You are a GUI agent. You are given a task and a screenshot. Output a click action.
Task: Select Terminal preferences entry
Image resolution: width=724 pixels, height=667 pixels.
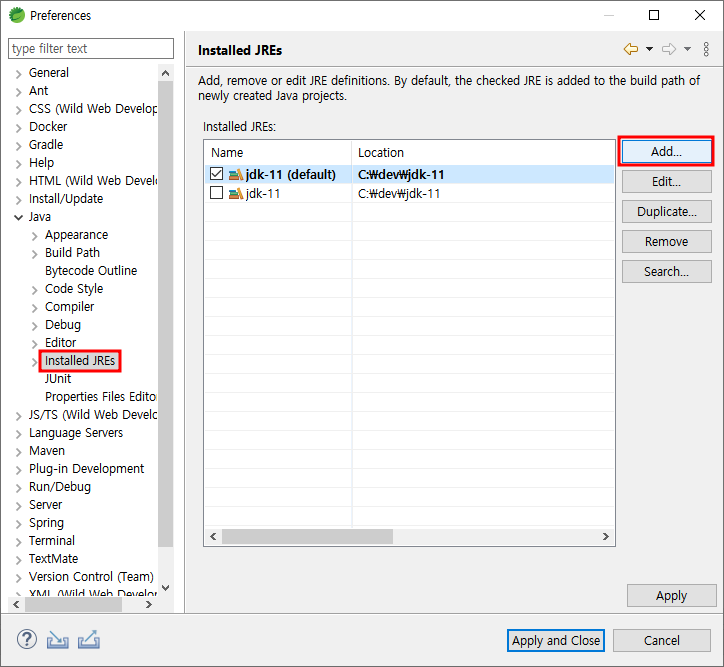pos(52,541)
